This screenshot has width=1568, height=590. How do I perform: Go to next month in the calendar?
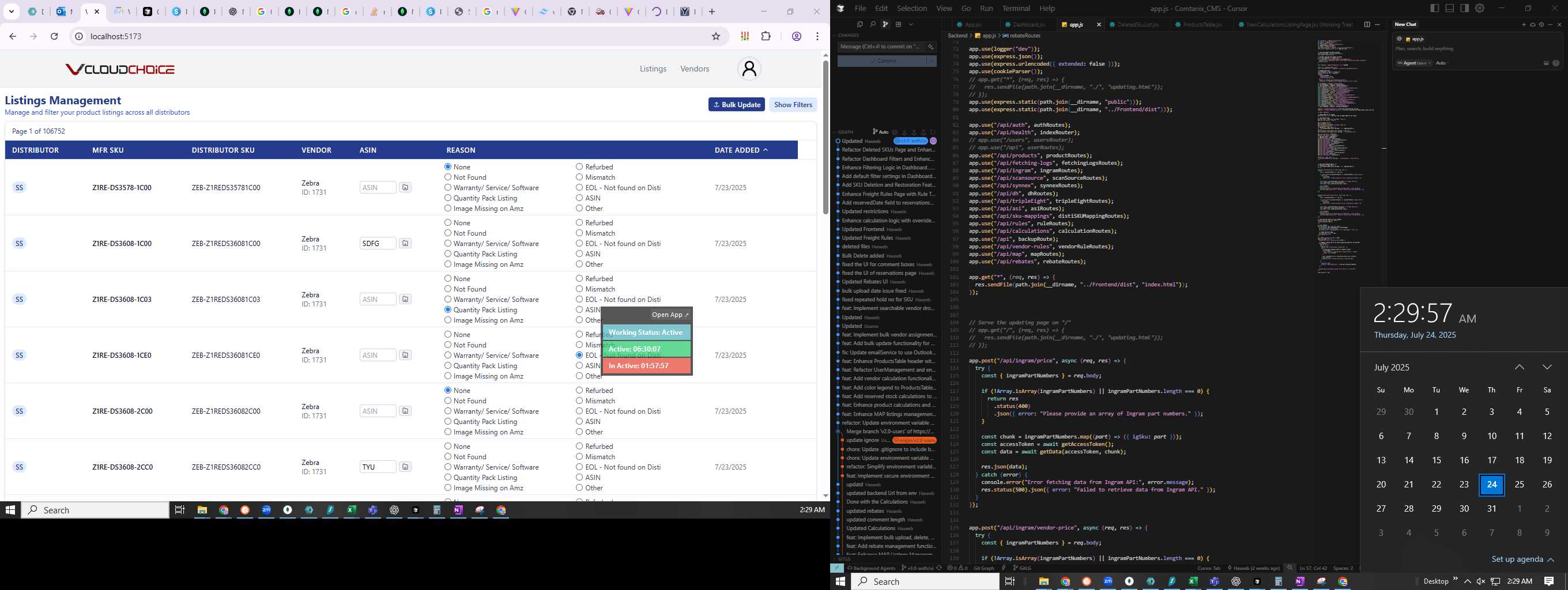1547,367
